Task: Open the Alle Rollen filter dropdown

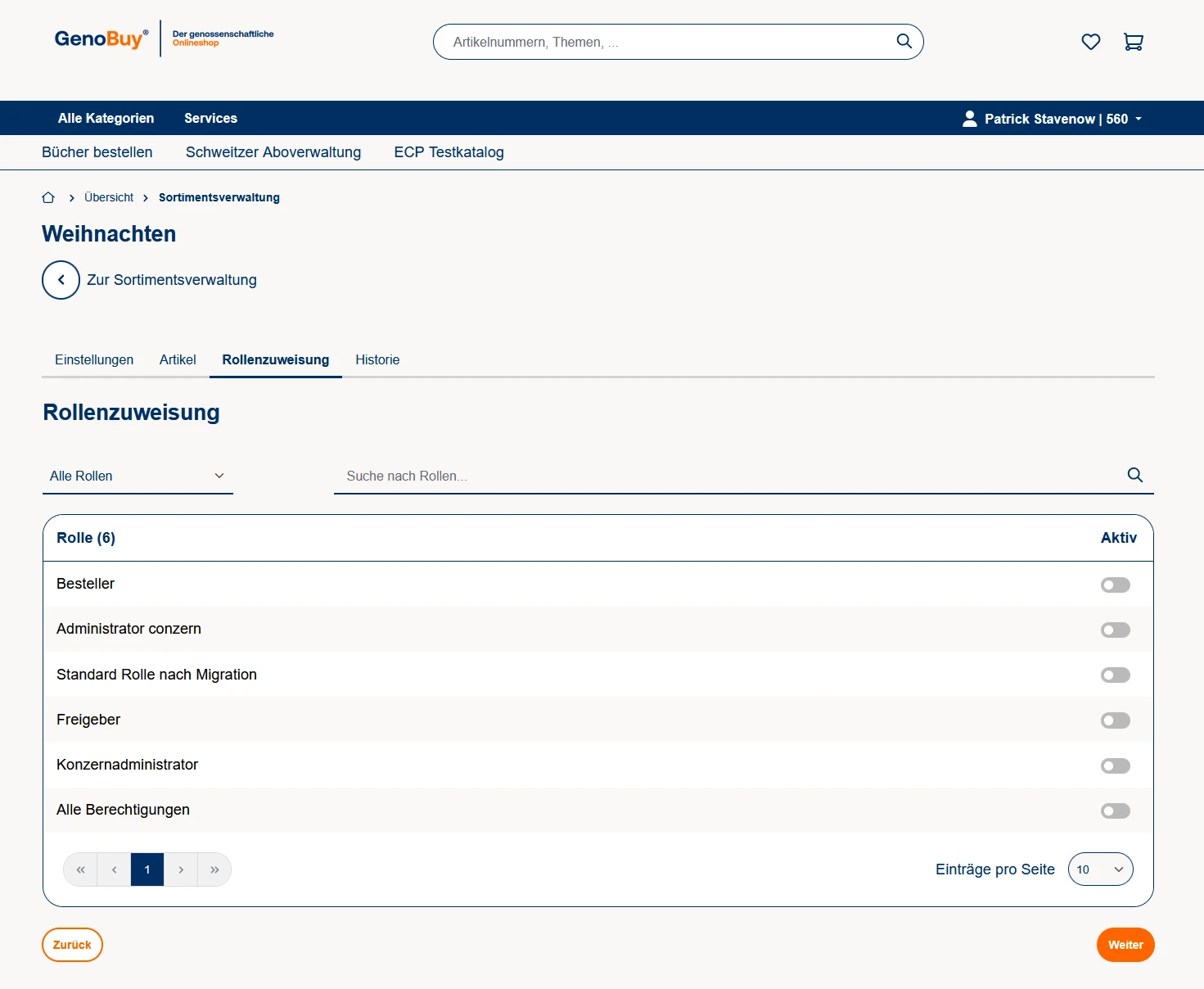Action: [138, 476]
